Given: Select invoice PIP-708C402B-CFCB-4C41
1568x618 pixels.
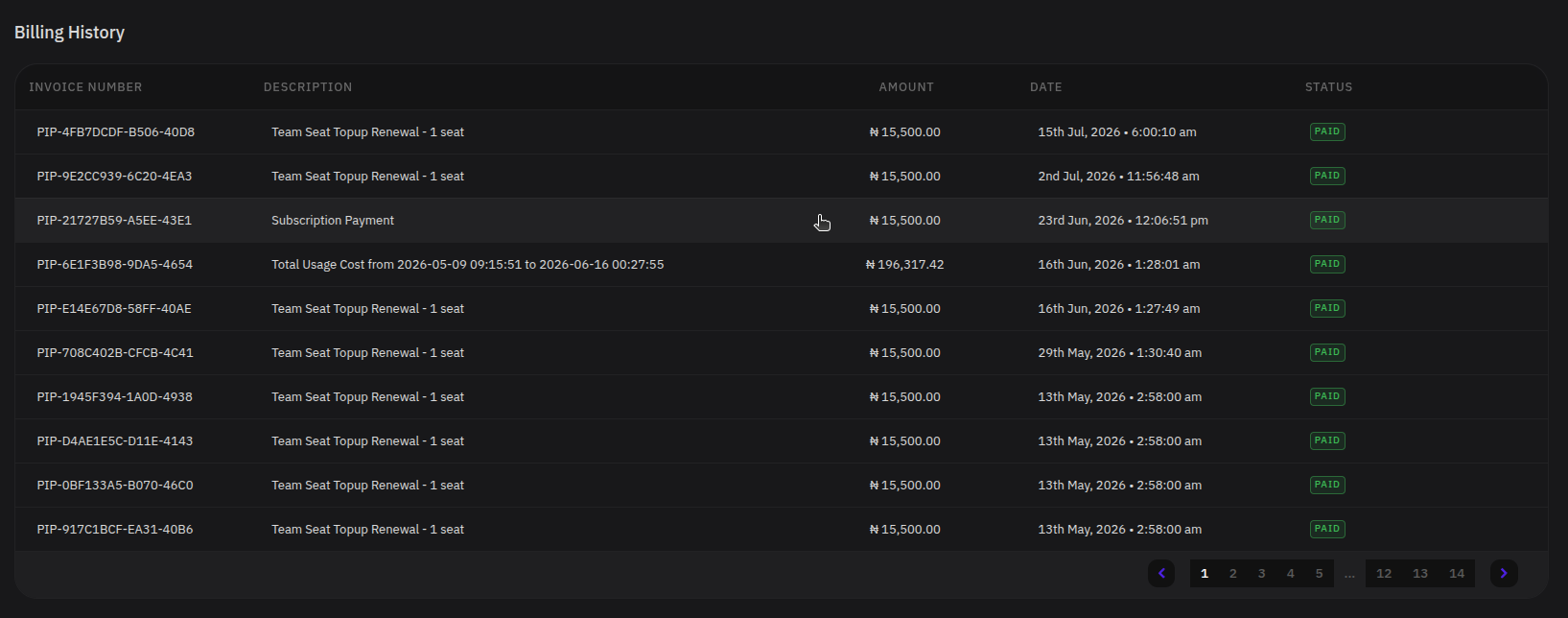Looking at the screenshot, I should pyautogui.click(x=115, y=353).
